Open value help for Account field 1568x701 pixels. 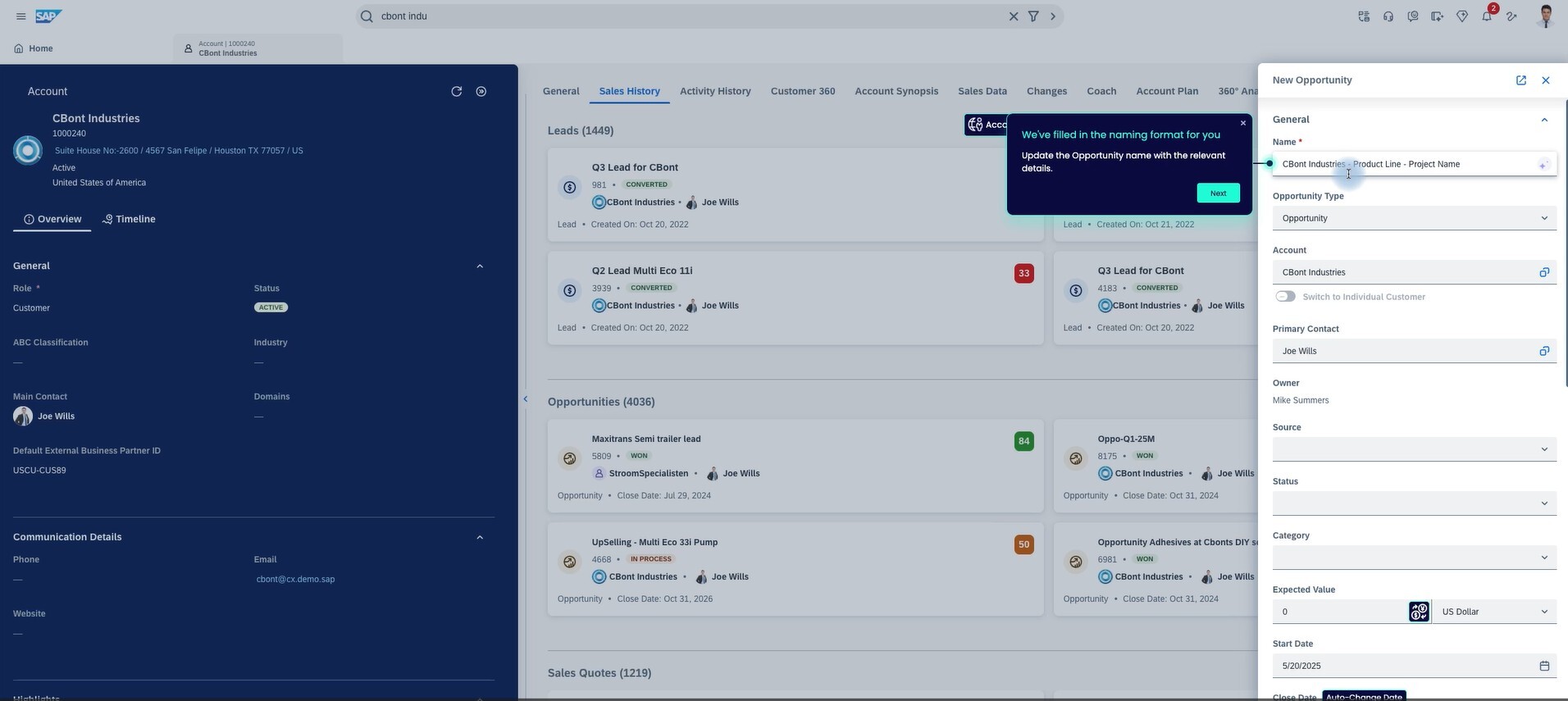1543,272
